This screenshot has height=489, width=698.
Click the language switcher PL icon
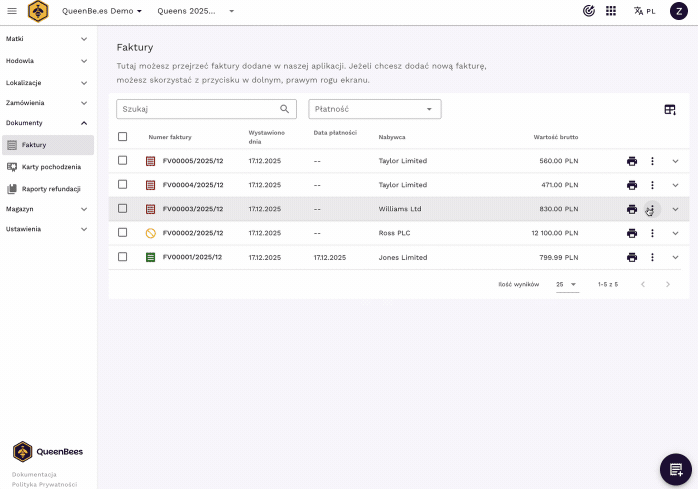tap(644, 11)
